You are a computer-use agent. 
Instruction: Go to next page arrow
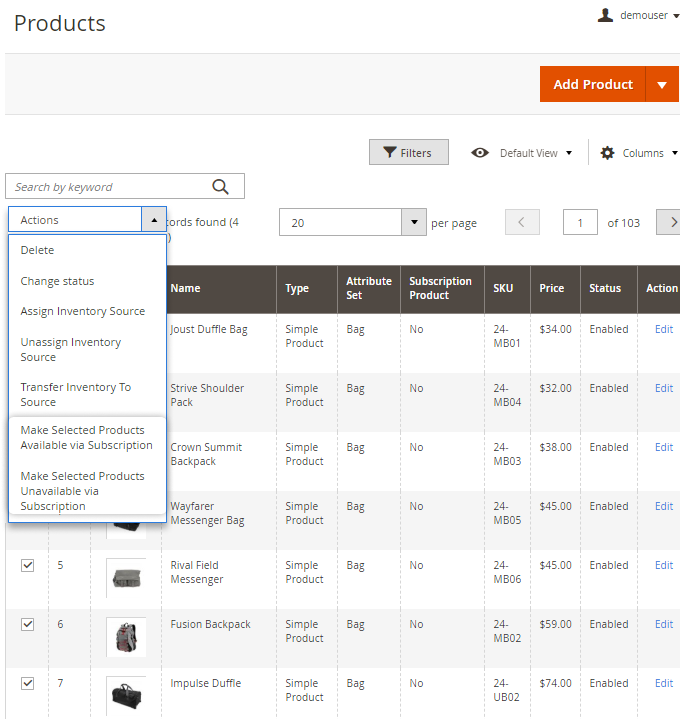click(x=672, y=223)
